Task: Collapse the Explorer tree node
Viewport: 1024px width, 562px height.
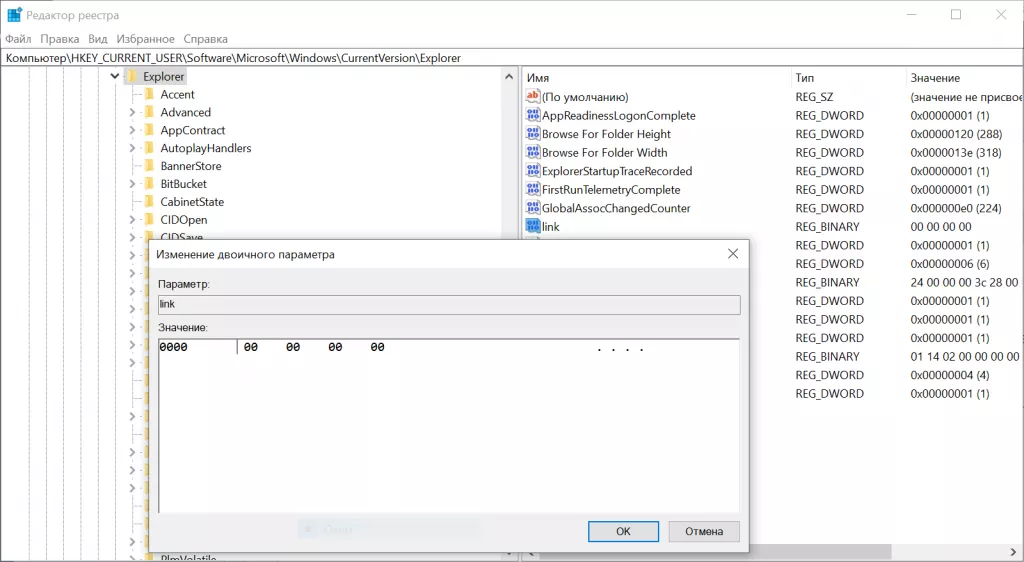Action: (x=115, y=77)
